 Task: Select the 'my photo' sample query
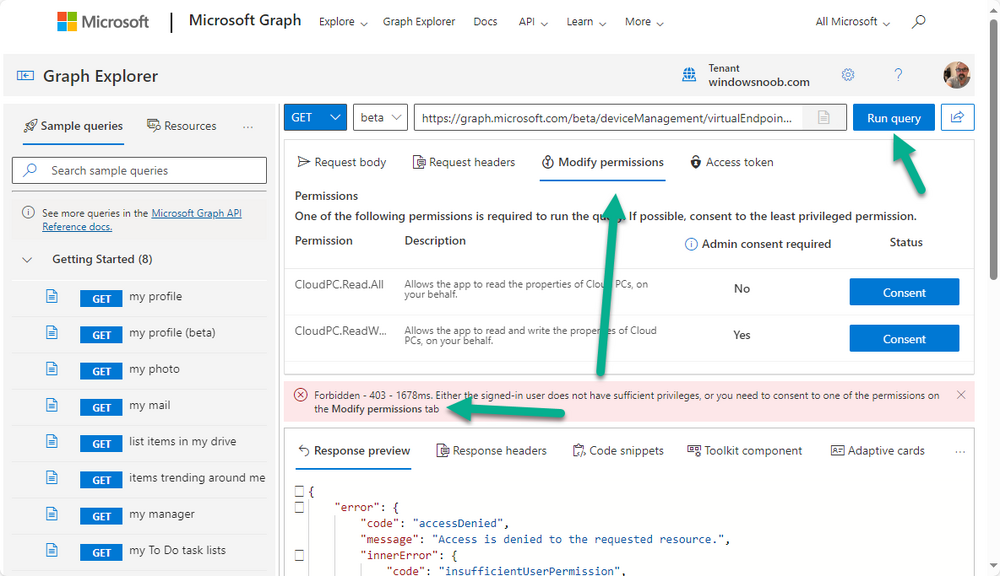(154, 369)
